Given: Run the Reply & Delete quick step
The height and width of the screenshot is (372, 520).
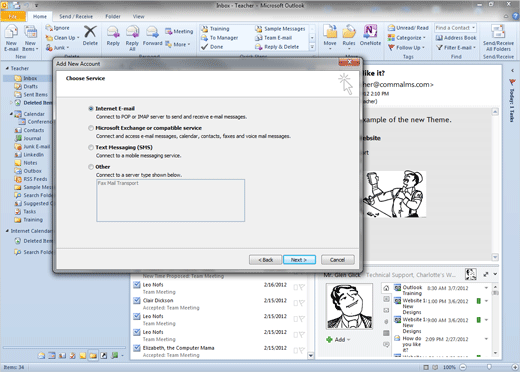Looking at the screenshot, I should click(277, 47).
